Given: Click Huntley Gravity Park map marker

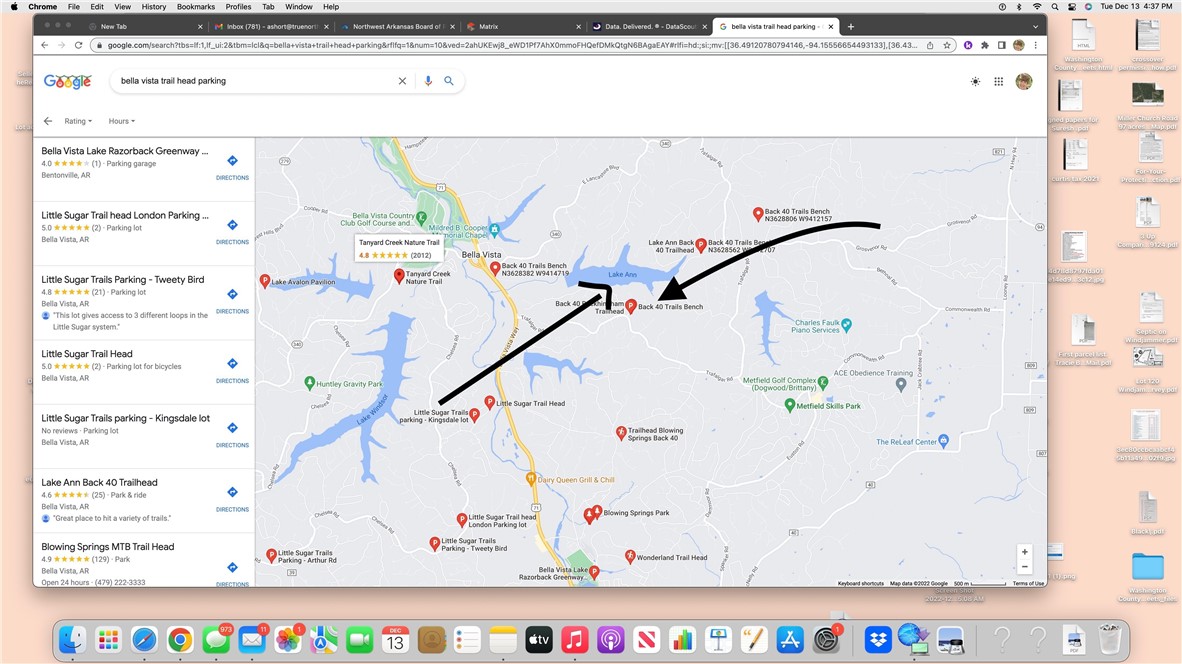Looking at the screenshot, I should [309, 383].
